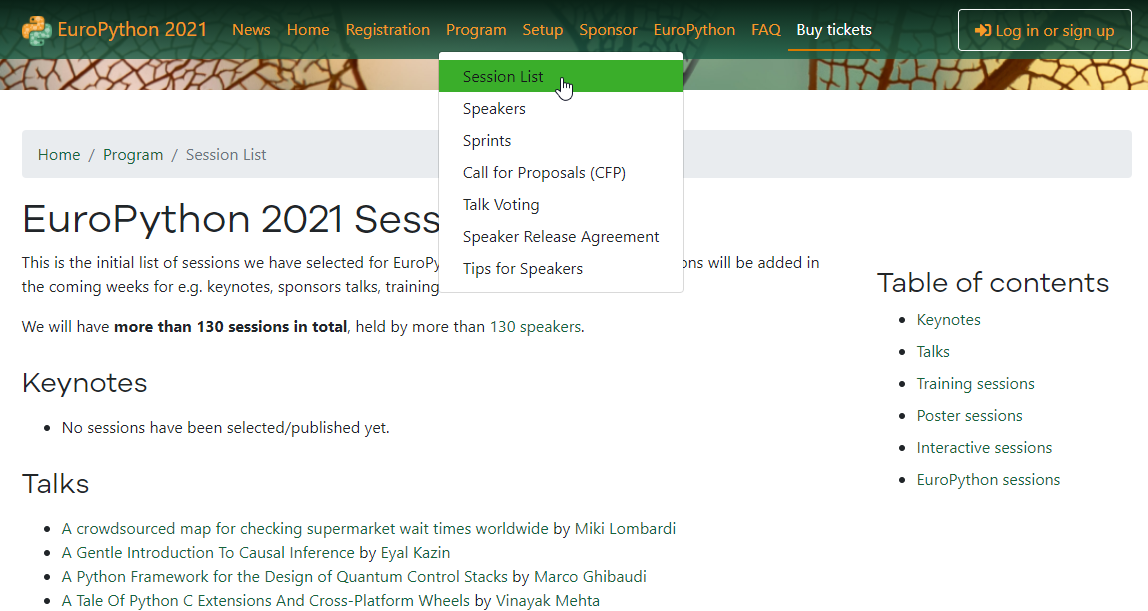Select Call for Proposals (CFP) entry
This screenshot has width=1148, height=611.
tap(544, 173)
